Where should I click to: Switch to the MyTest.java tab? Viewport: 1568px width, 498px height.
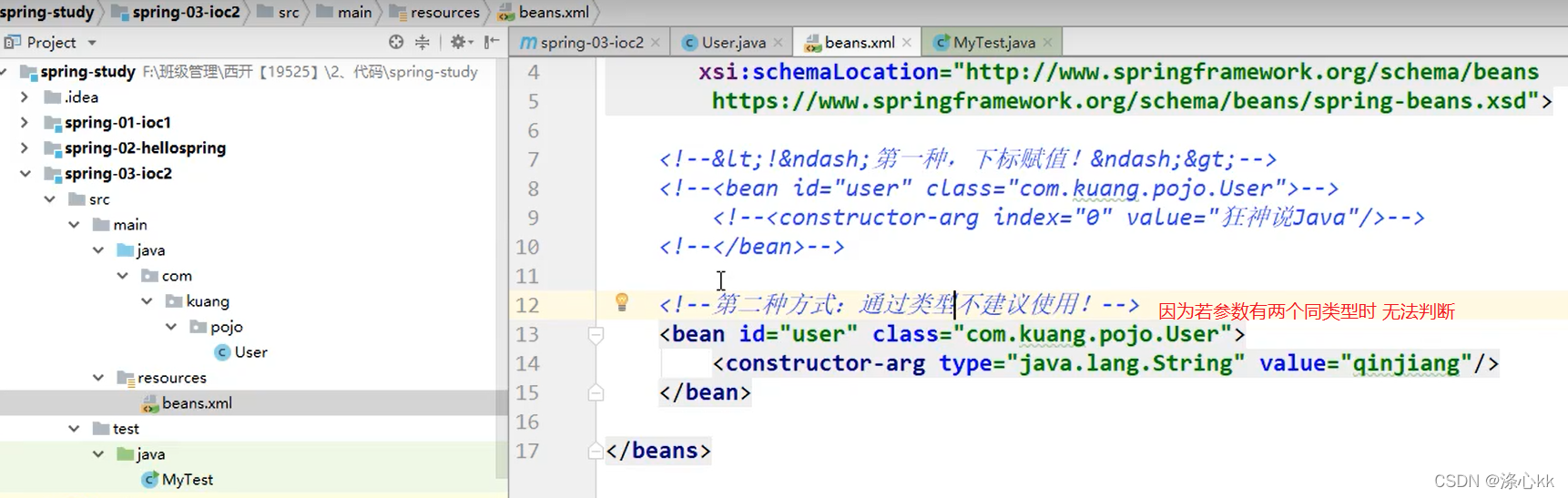[993, 42]
